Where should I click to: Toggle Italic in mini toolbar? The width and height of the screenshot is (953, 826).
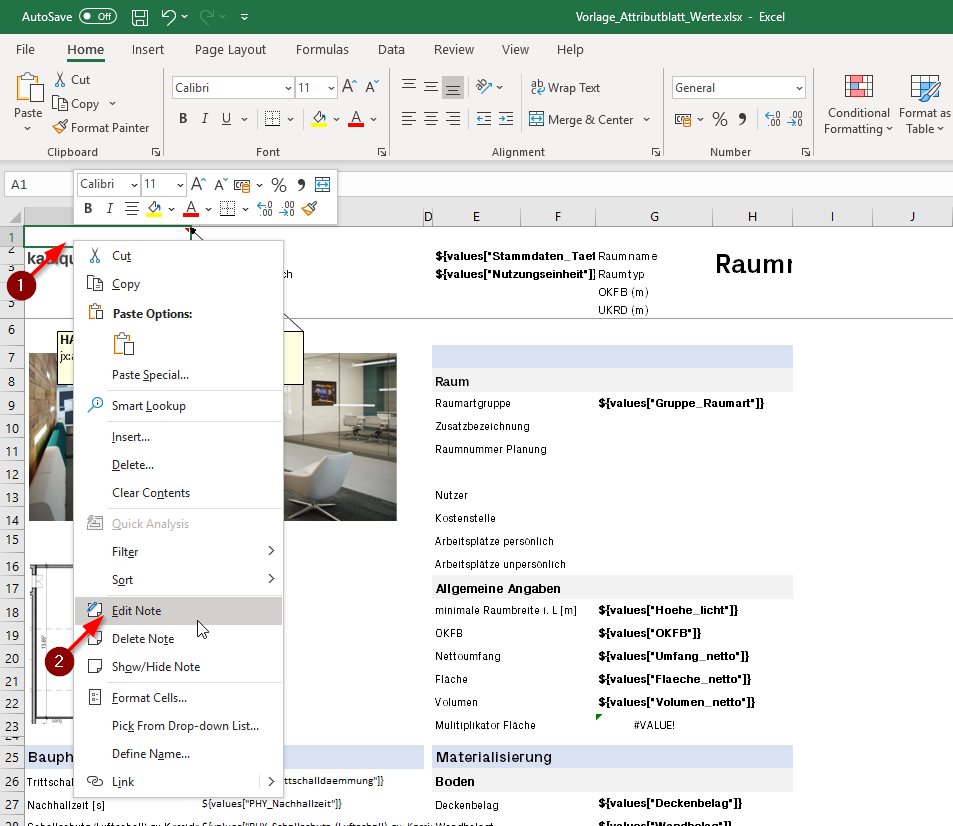[109, 208]
